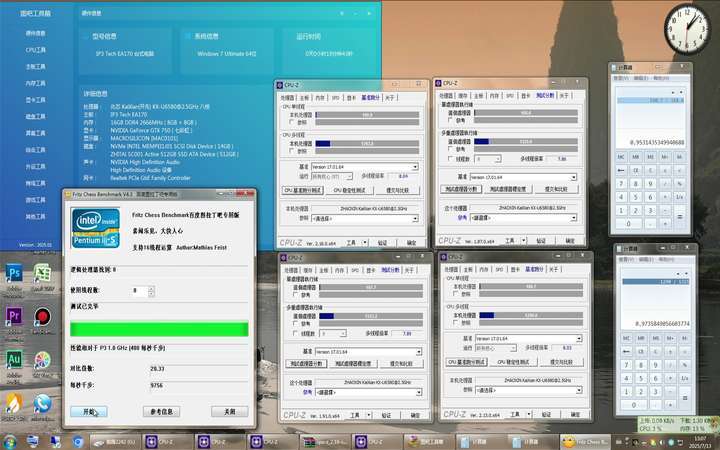
Task: Open the red record-button desktop icon
Action: tap(42, 317)
